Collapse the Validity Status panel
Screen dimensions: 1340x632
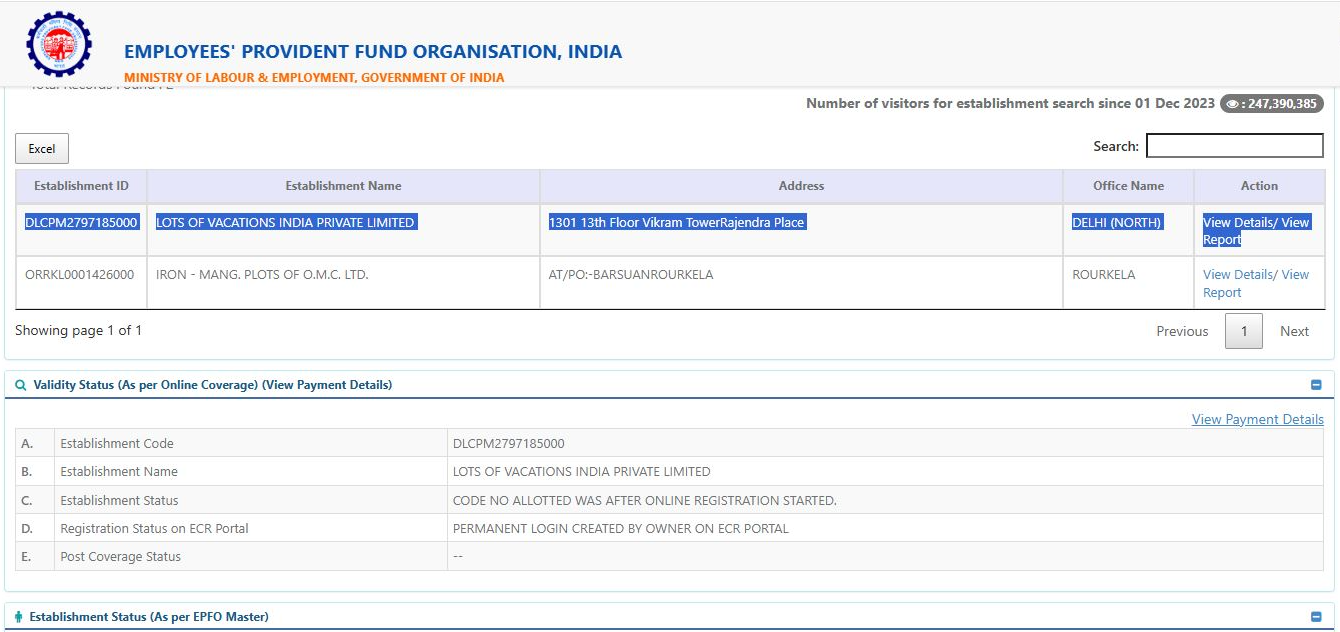[1316, 385]
